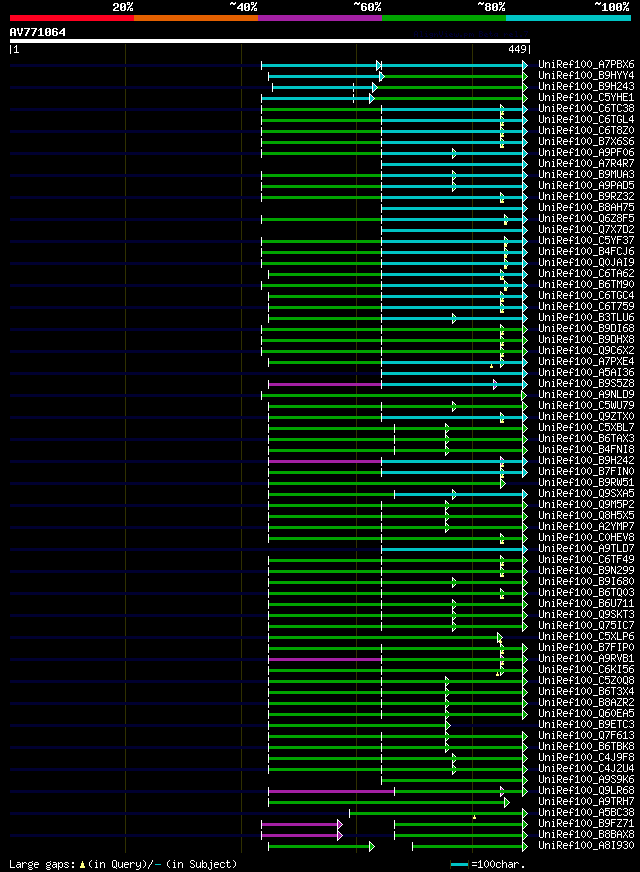Select the AV771064 query name

37,32
